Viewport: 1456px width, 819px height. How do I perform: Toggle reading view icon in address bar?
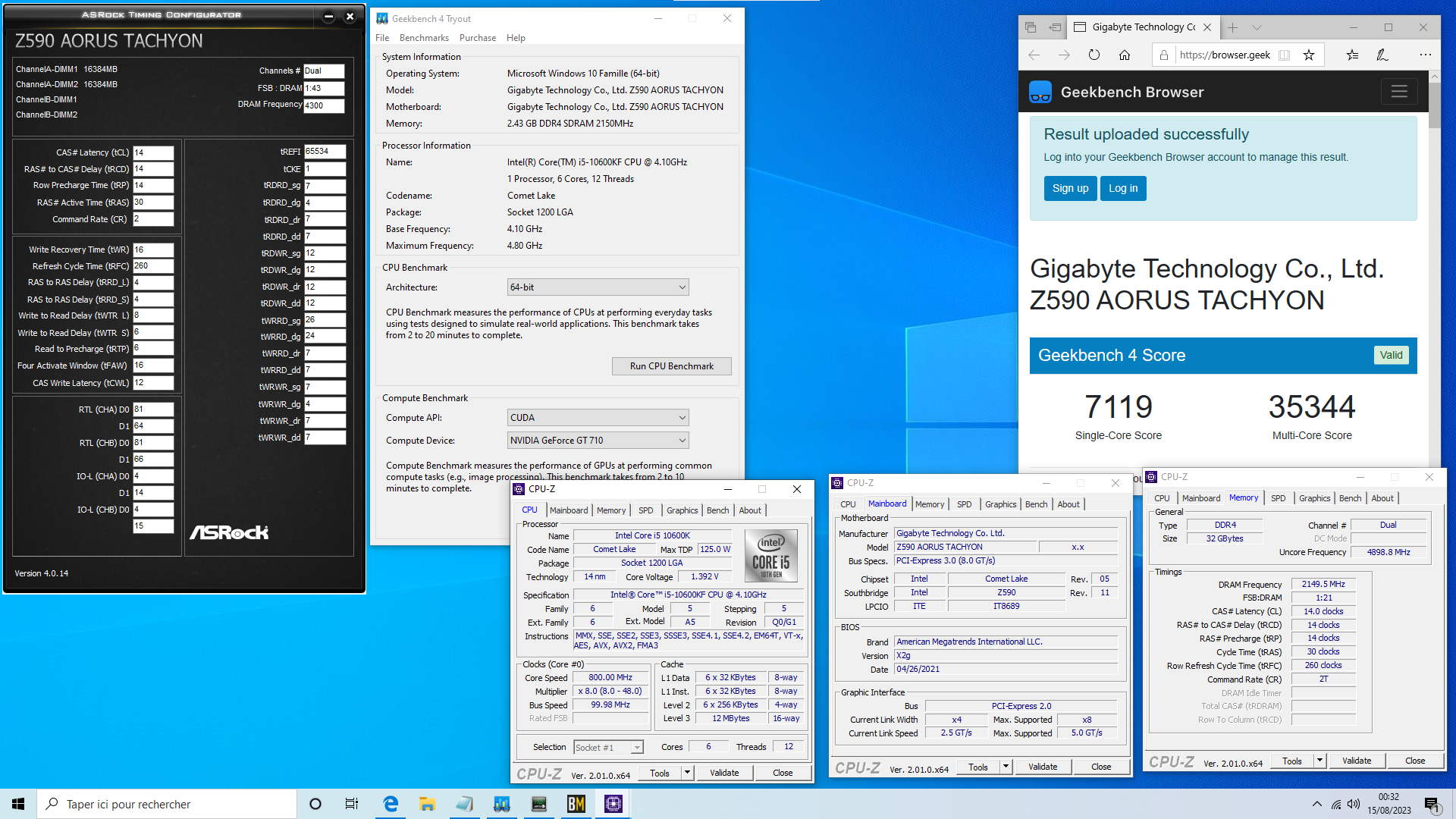[x=1284, y=55]
